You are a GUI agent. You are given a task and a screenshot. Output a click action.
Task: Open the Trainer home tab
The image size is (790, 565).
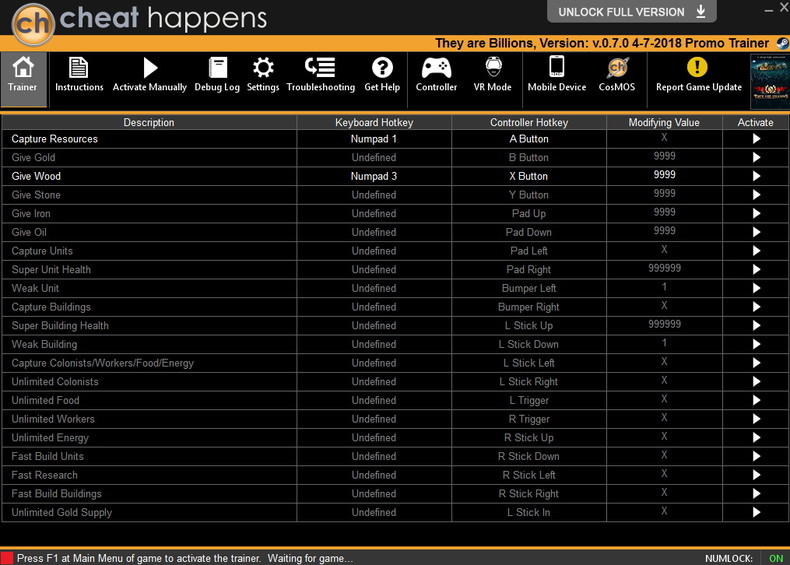(x=23, y=79)
